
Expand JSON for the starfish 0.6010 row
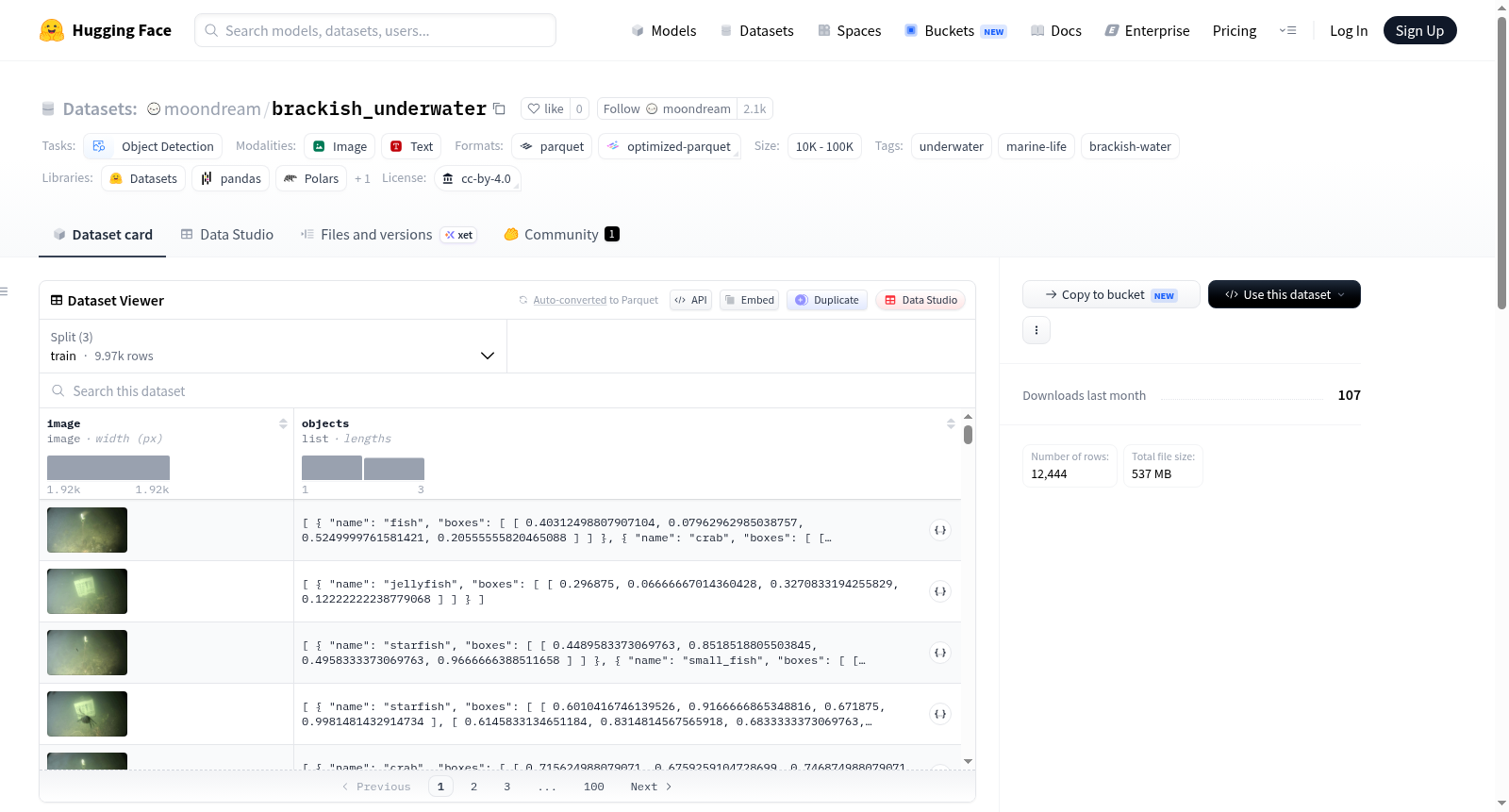pos(940,714)
